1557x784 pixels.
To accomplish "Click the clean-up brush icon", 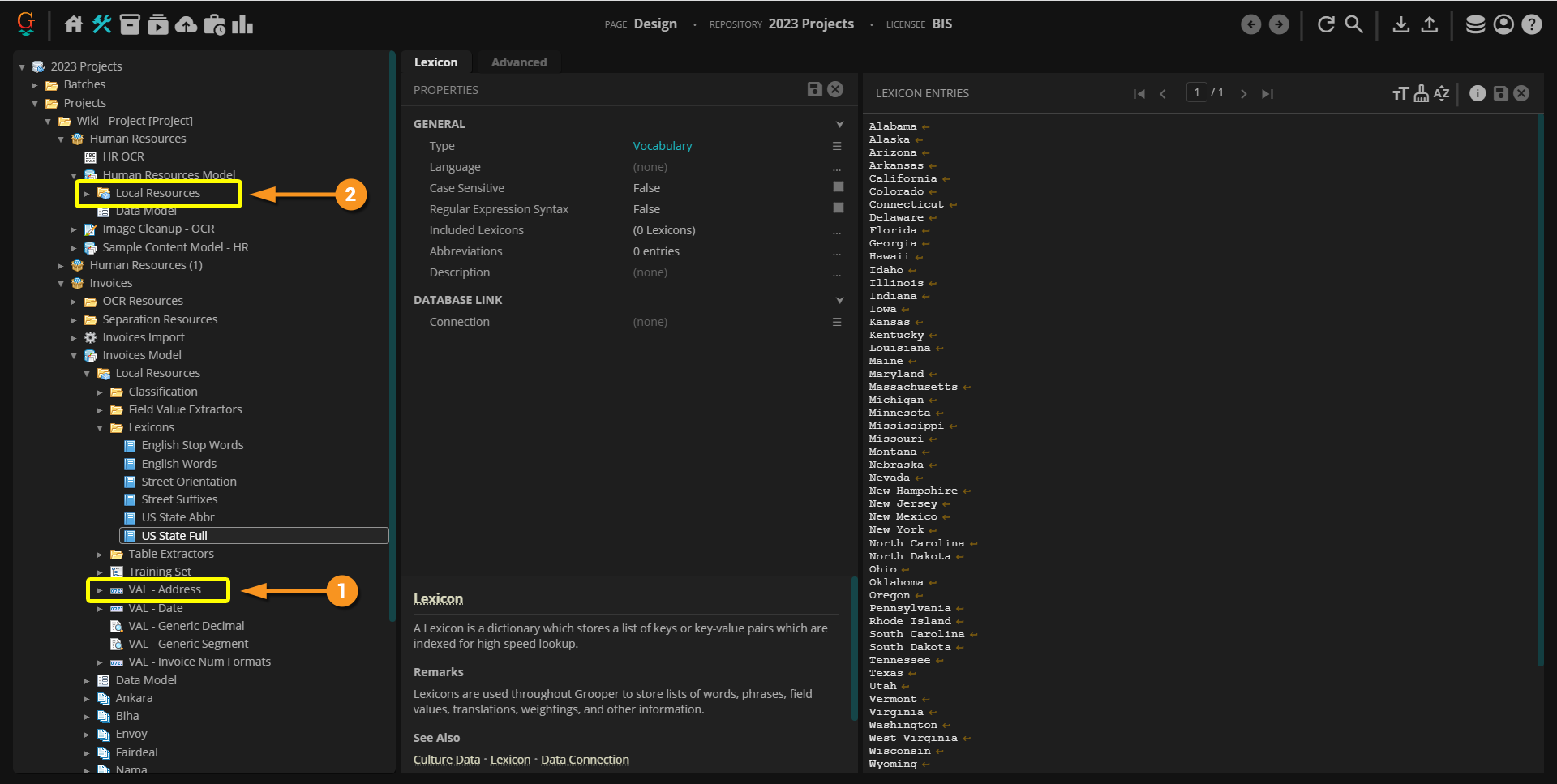I will pos(1421,93).
